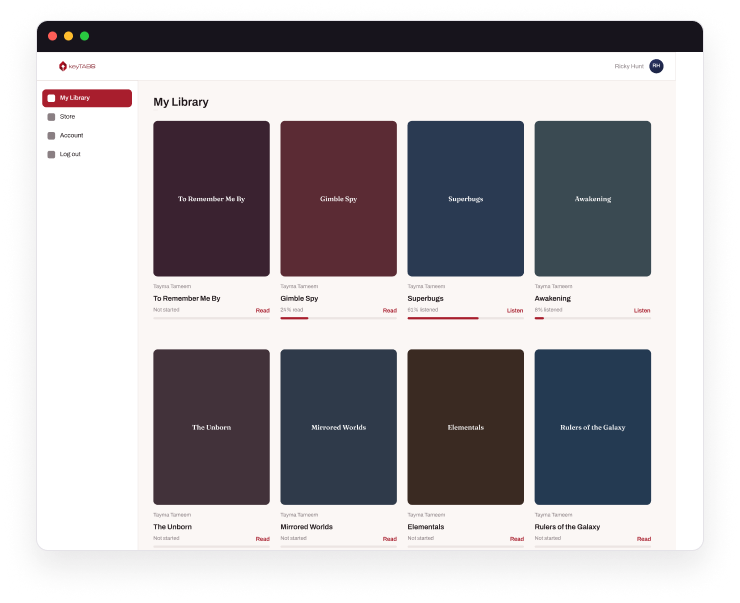Open the Store menu item

tap(87, 117)
